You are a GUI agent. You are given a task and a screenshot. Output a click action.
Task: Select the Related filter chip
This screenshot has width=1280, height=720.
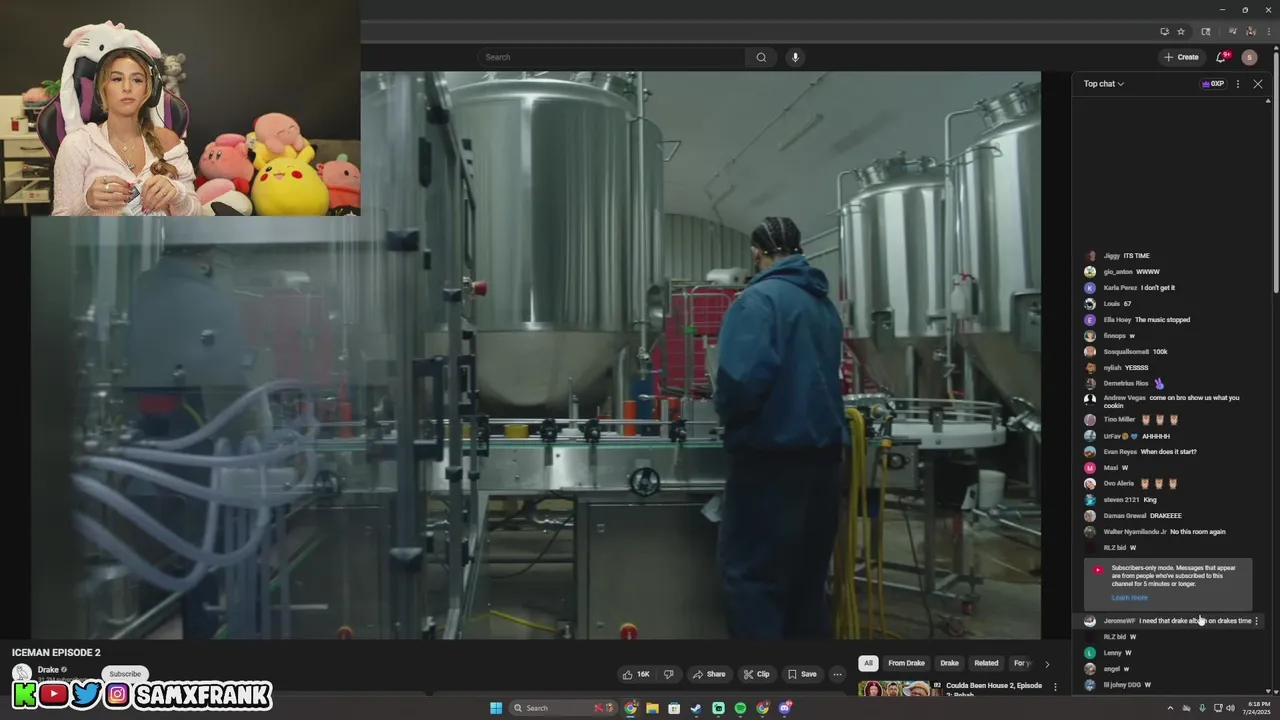[x=986, y=663]
